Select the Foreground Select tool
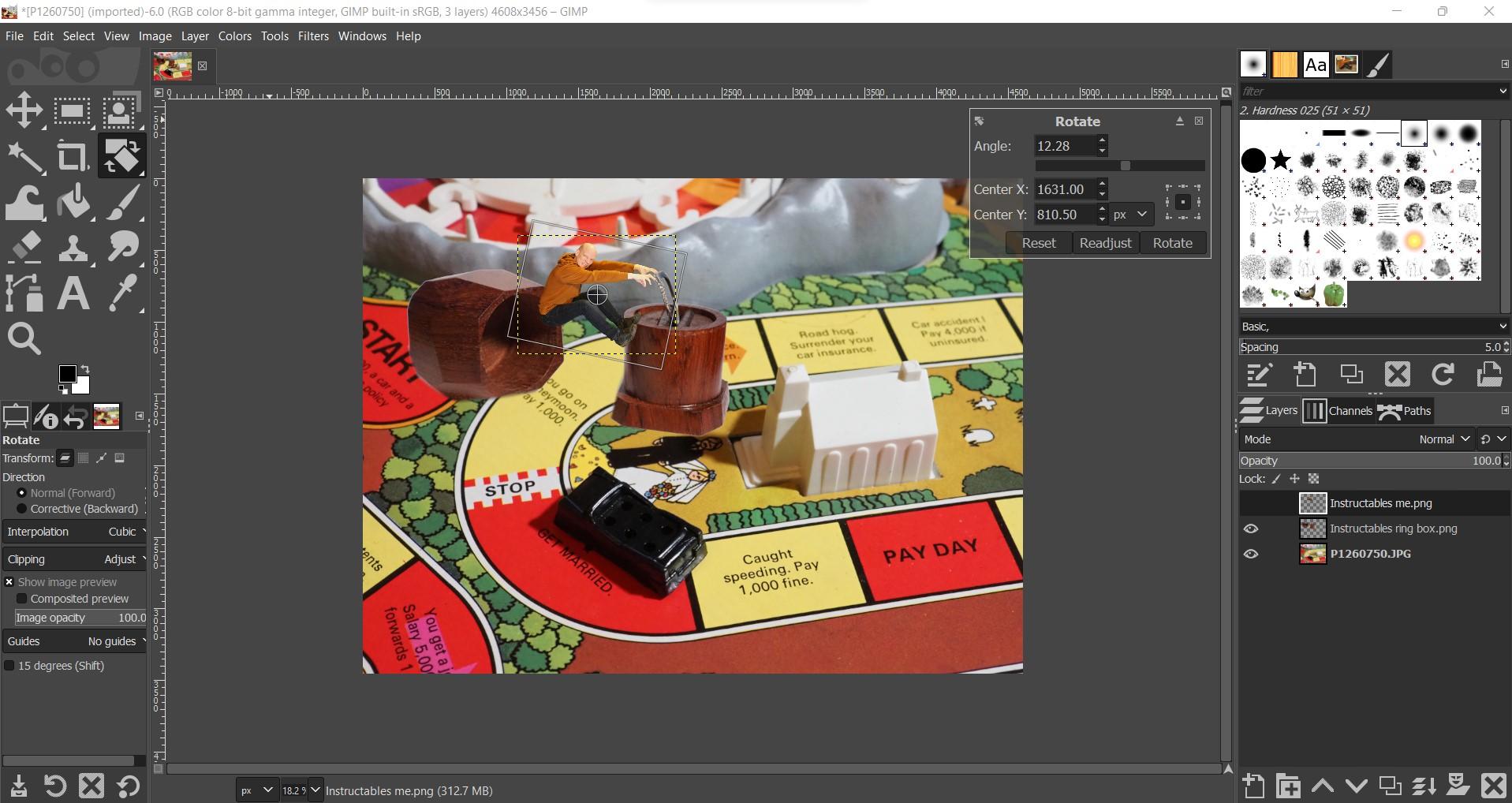The width and height of the screenshot is (1512, 803). pyautogui.click(x=120, y=110)
